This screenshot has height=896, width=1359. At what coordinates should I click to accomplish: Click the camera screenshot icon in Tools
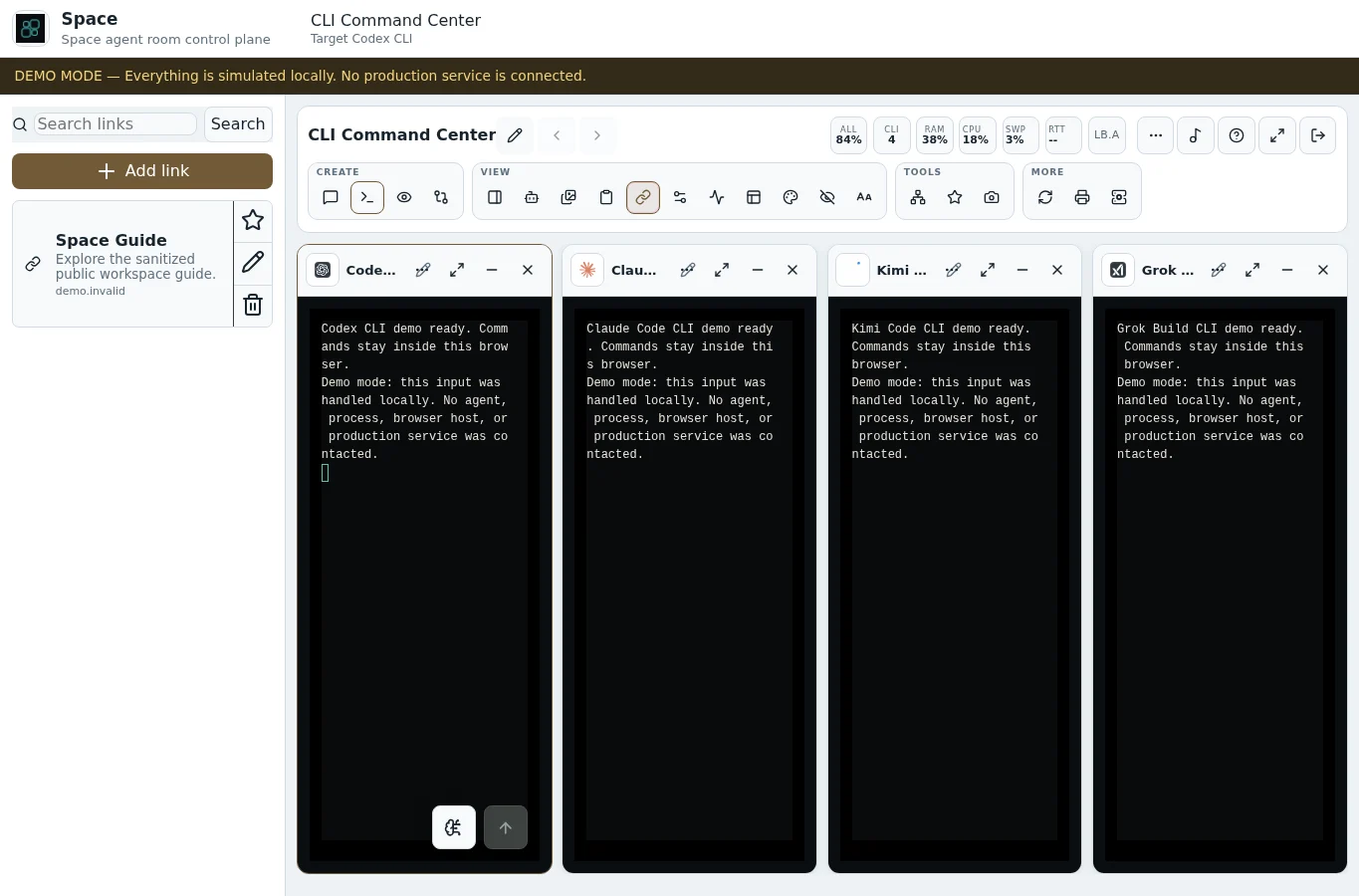pos(992,197)
